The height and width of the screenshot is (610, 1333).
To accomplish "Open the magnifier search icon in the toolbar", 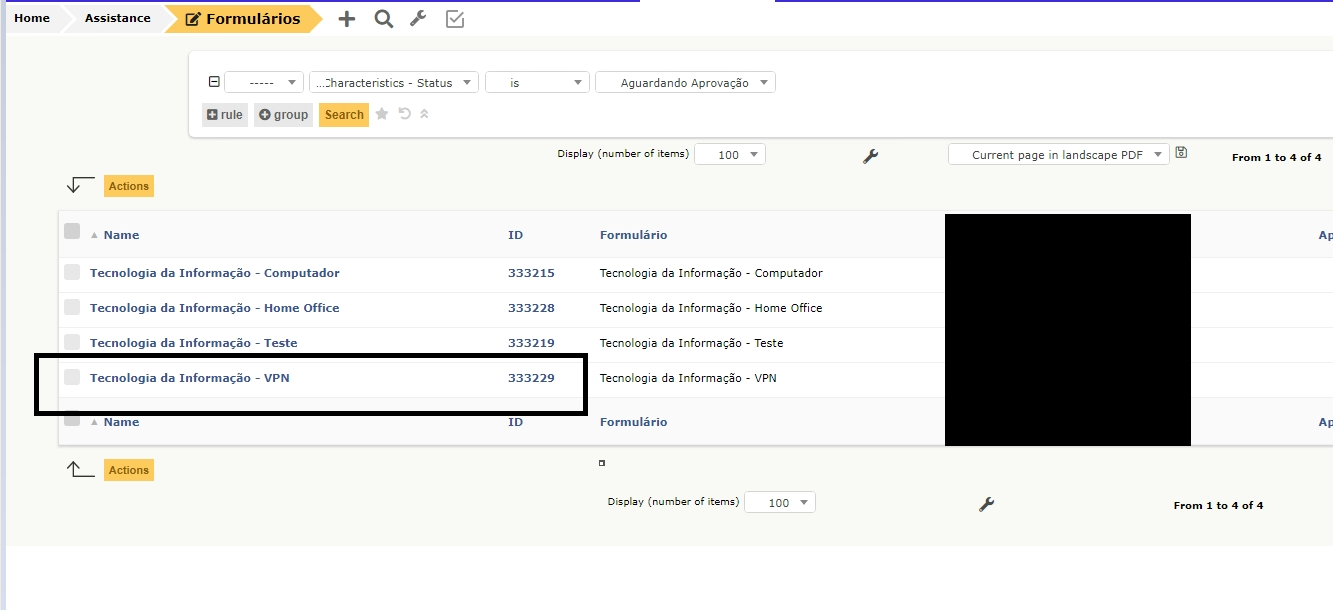I will point(383,18).
